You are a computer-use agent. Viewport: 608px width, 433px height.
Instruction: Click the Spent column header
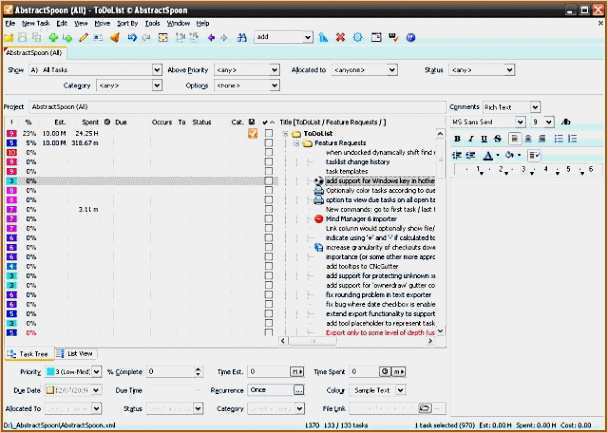(90, 122)
